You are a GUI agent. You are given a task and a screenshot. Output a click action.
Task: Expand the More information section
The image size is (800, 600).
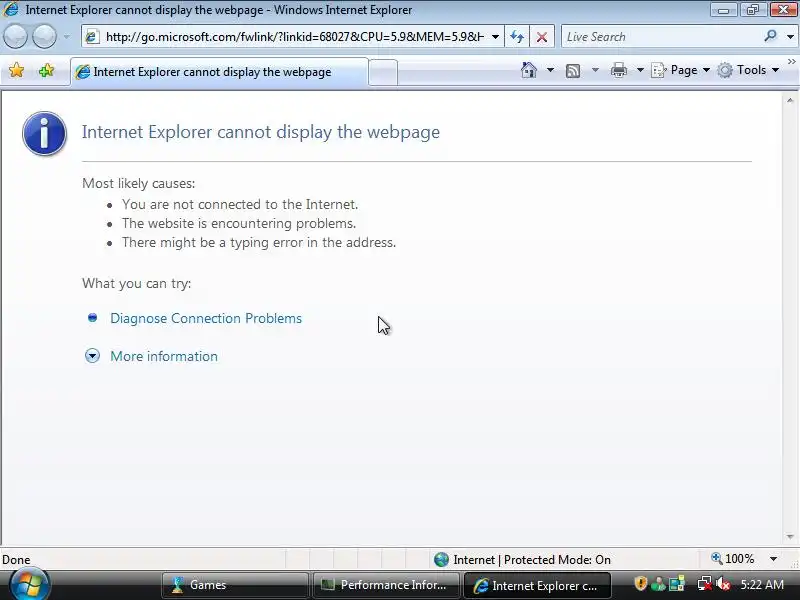pos(92,356)
